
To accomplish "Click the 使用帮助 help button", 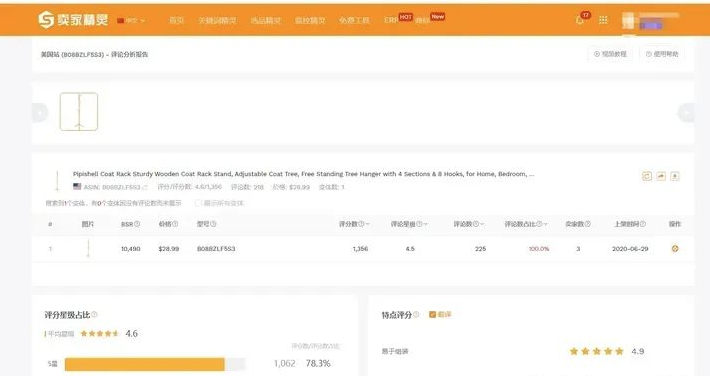I will 662,54.
